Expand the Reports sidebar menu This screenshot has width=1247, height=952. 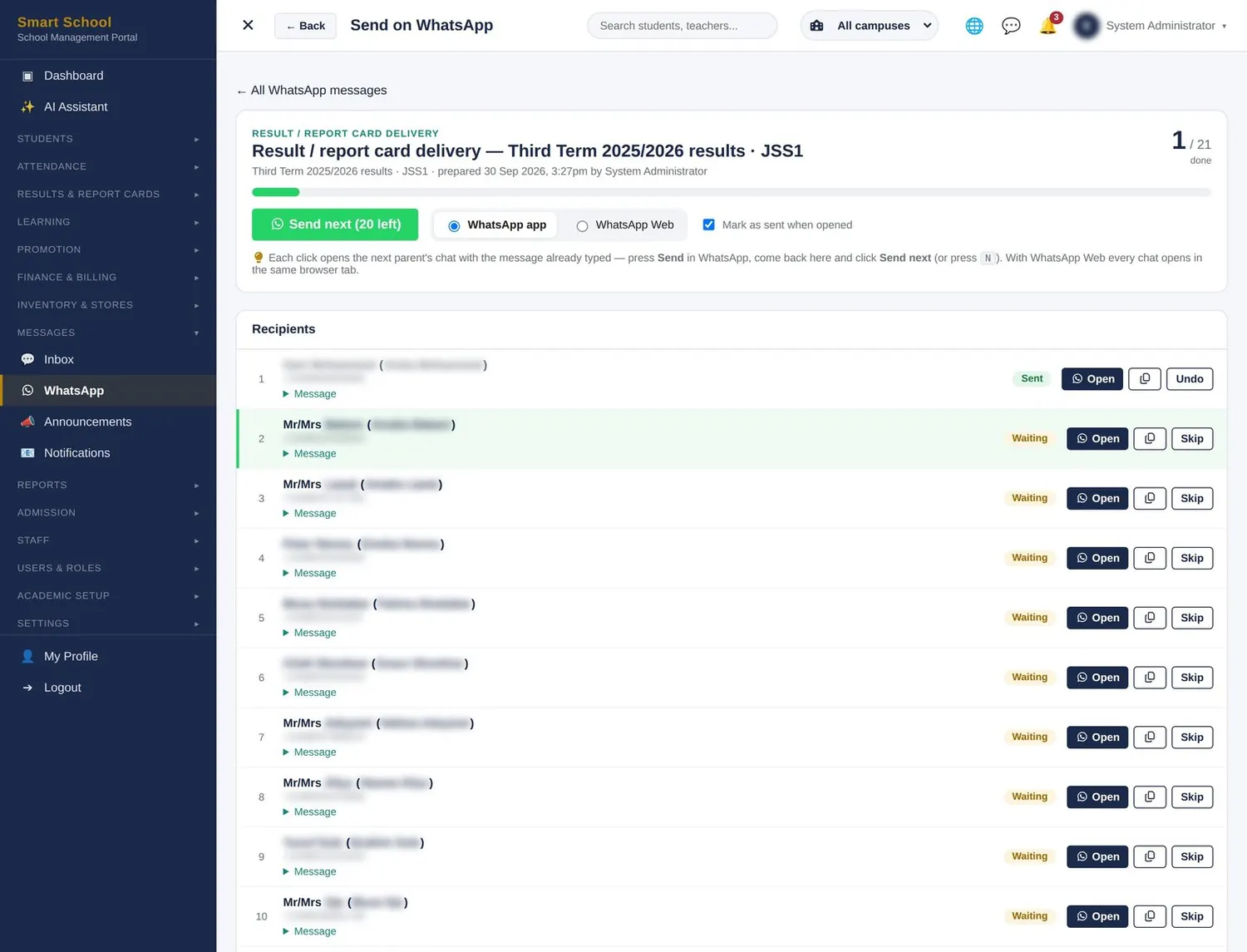(108, 485)
